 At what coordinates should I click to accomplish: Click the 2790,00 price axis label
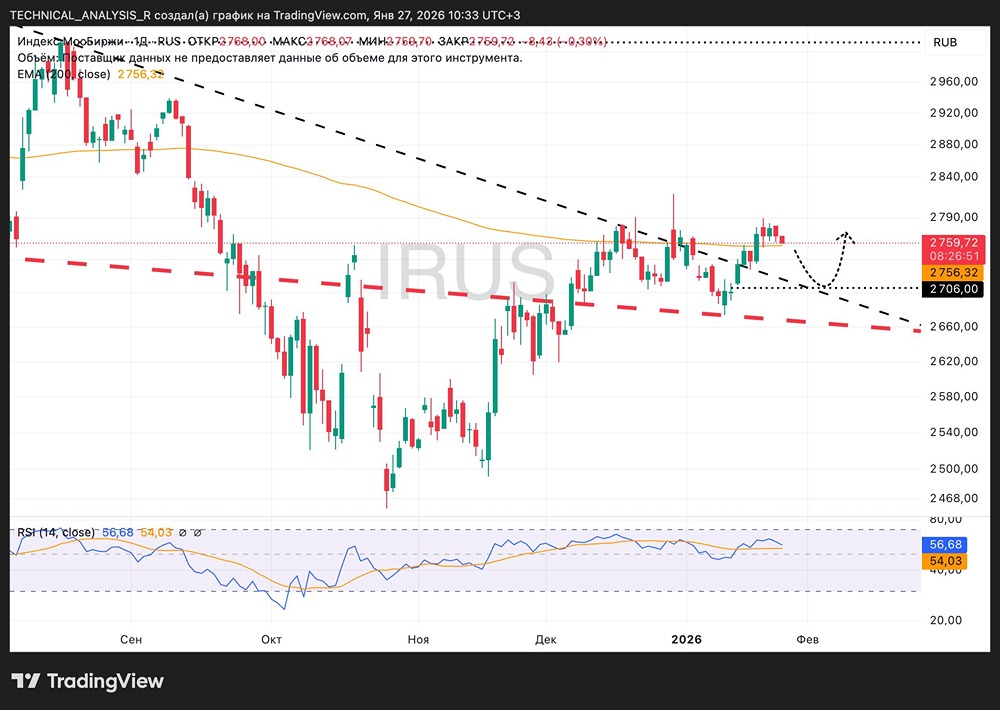click(x=954, y=217)
